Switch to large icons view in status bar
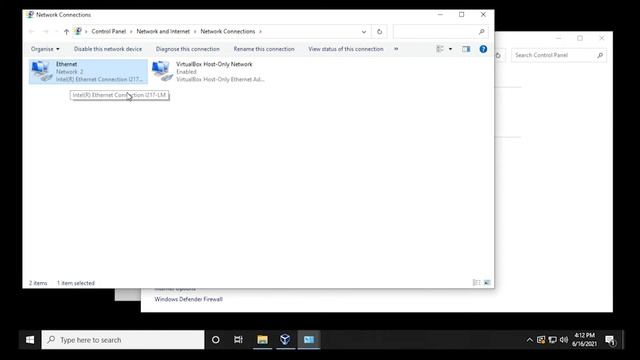 [487, 282]
